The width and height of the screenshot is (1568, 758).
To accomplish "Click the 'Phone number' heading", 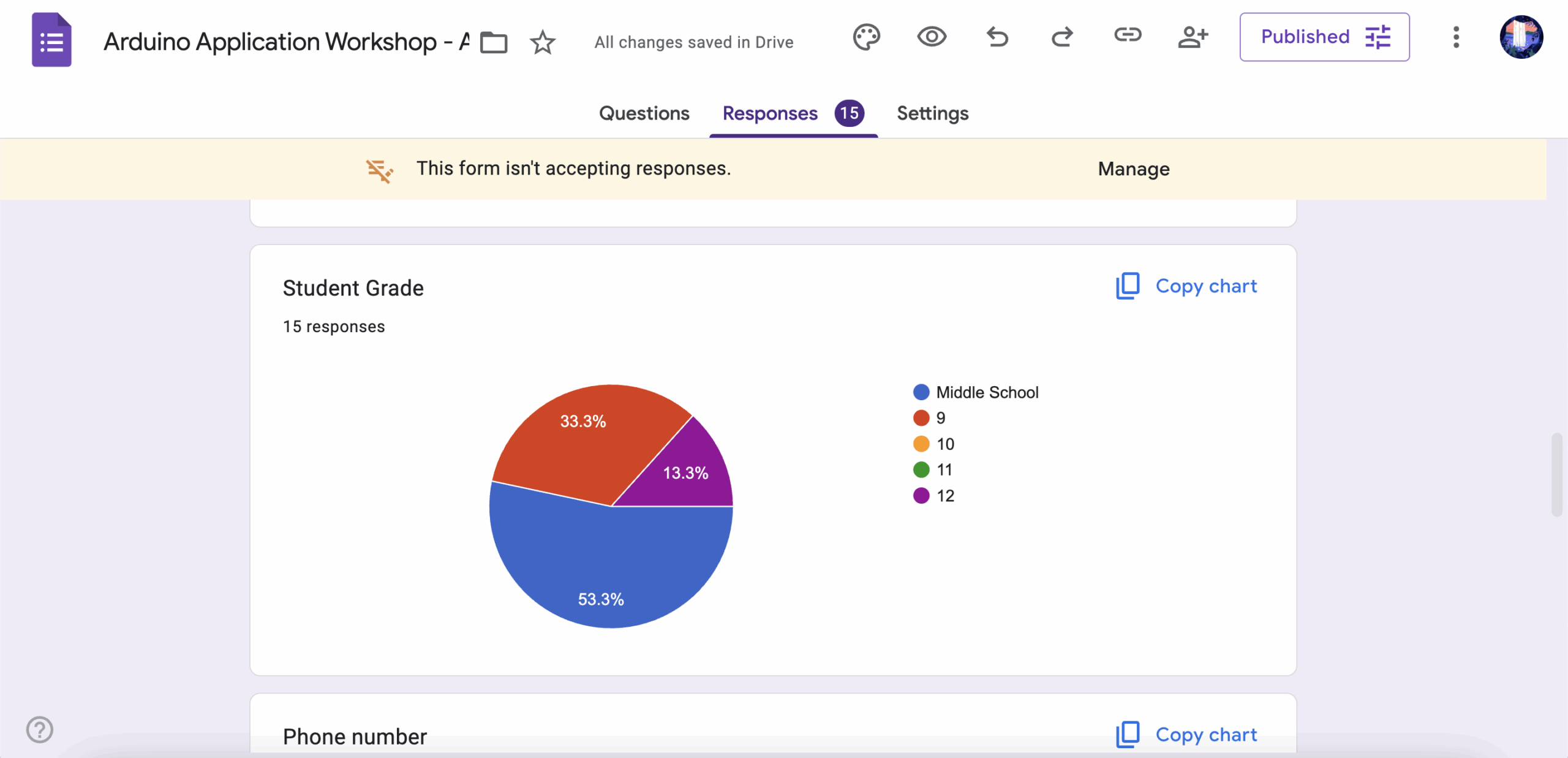I will (x=355, y=737).
